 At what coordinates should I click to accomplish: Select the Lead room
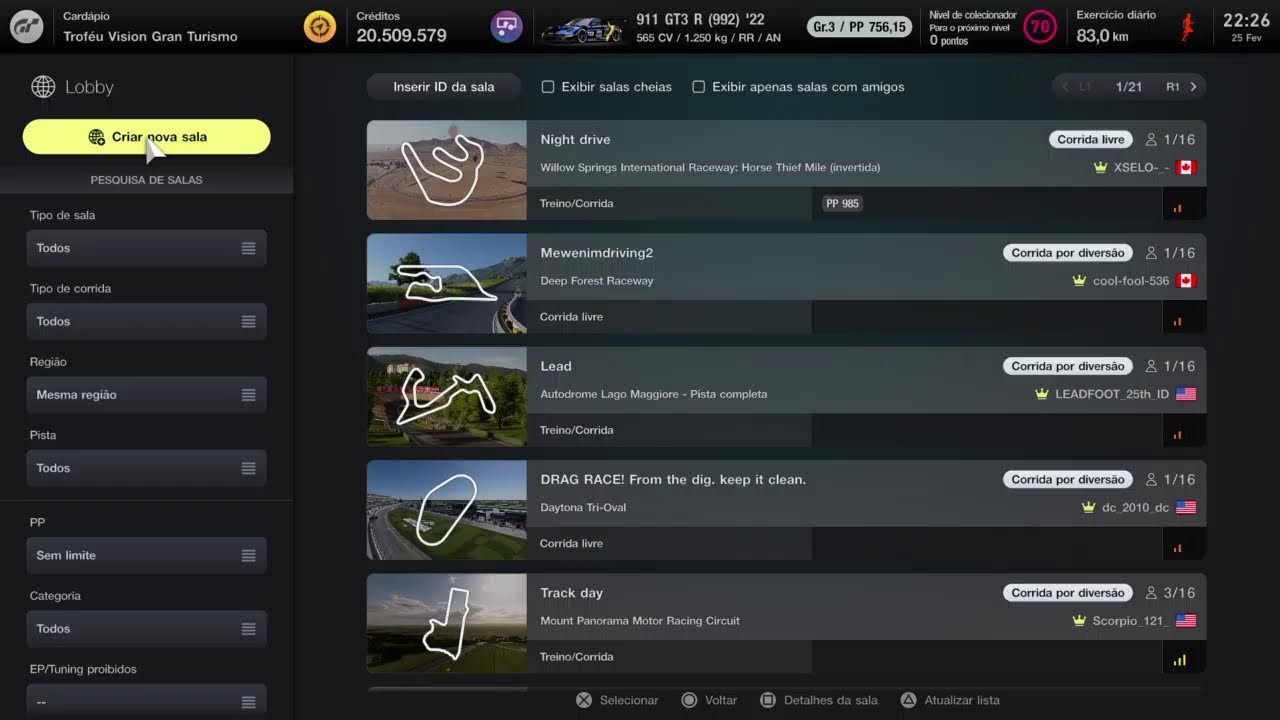[786, 396]
